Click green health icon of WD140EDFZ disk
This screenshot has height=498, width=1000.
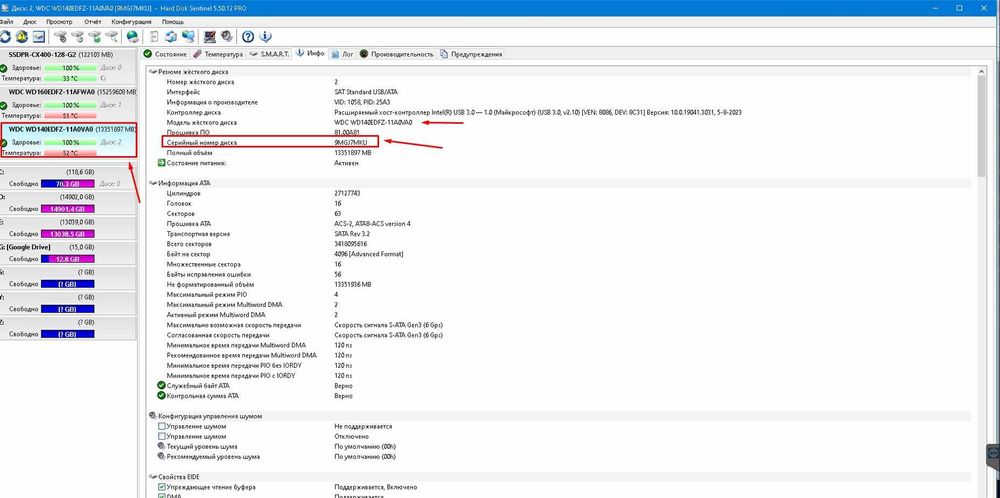point(4,143)
